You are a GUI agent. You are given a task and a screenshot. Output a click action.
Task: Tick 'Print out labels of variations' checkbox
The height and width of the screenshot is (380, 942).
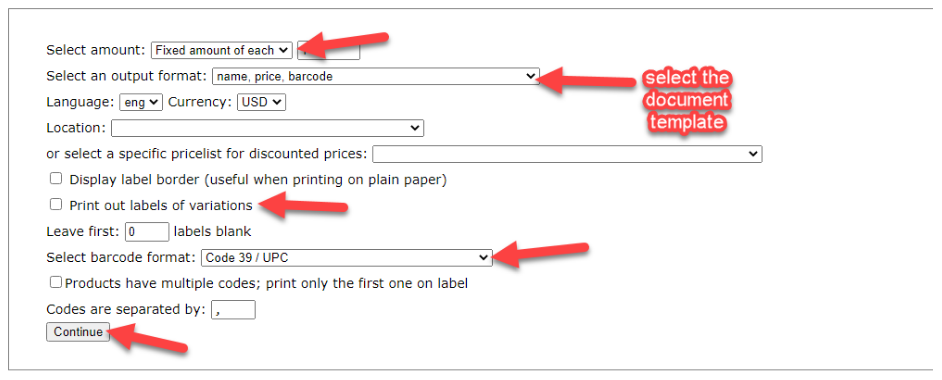56,205
